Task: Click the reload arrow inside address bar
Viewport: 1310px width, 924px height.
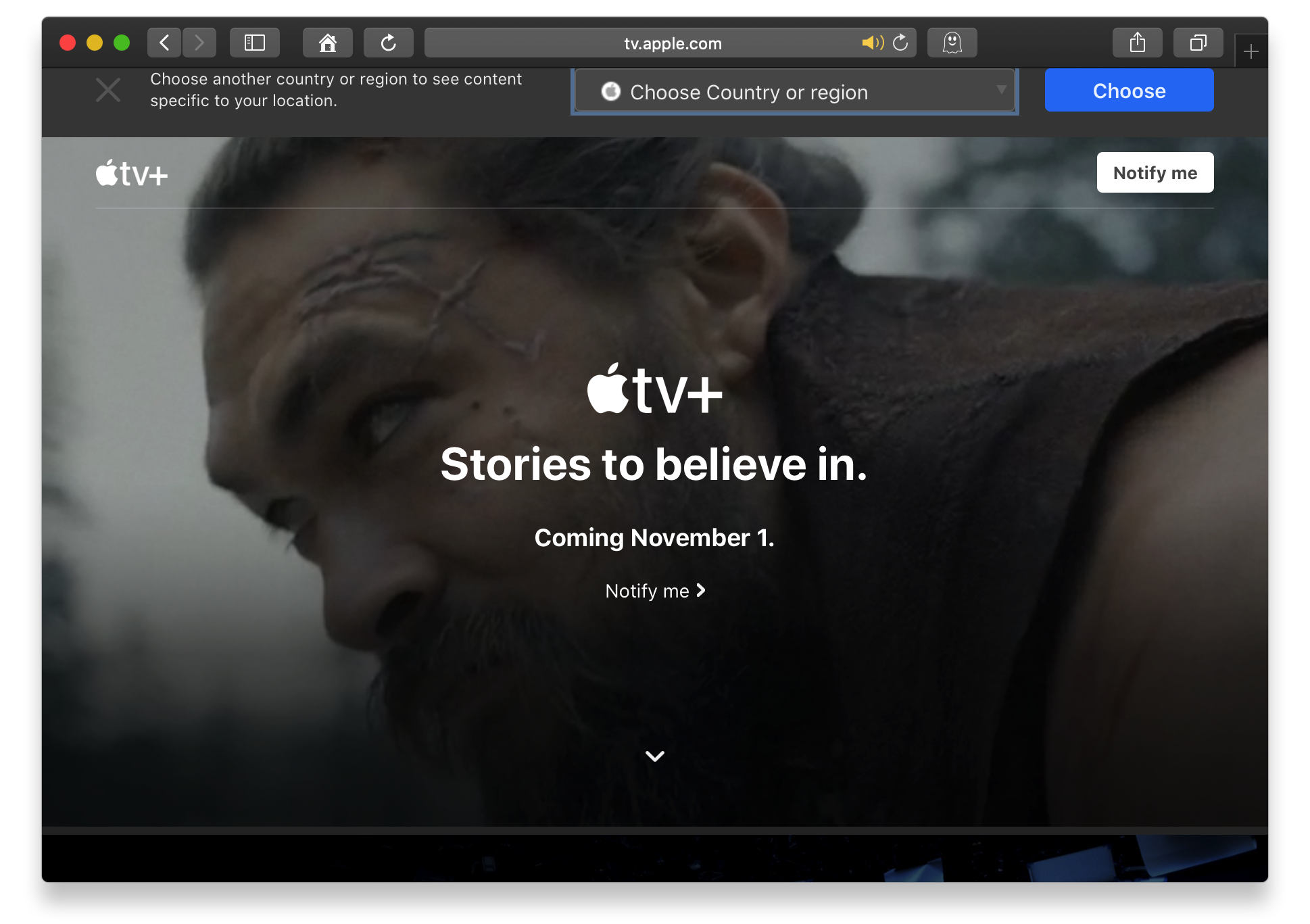Action: 900,43
